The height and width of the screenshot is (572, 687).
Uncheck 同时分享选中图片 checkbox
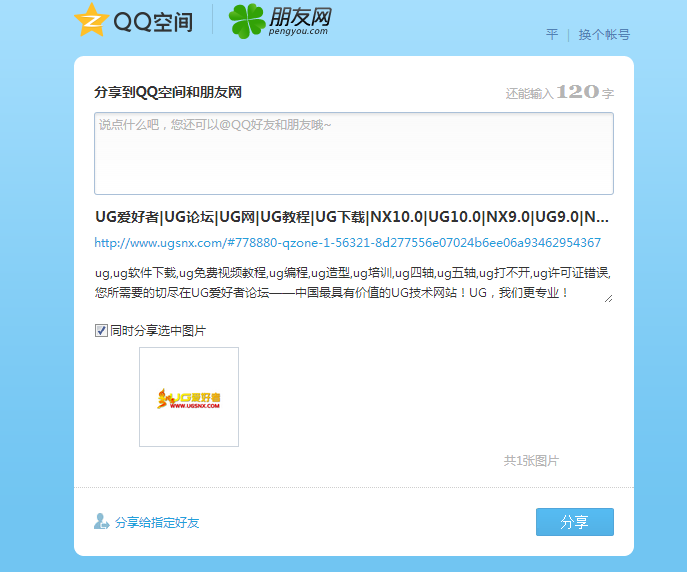point(101,330)
